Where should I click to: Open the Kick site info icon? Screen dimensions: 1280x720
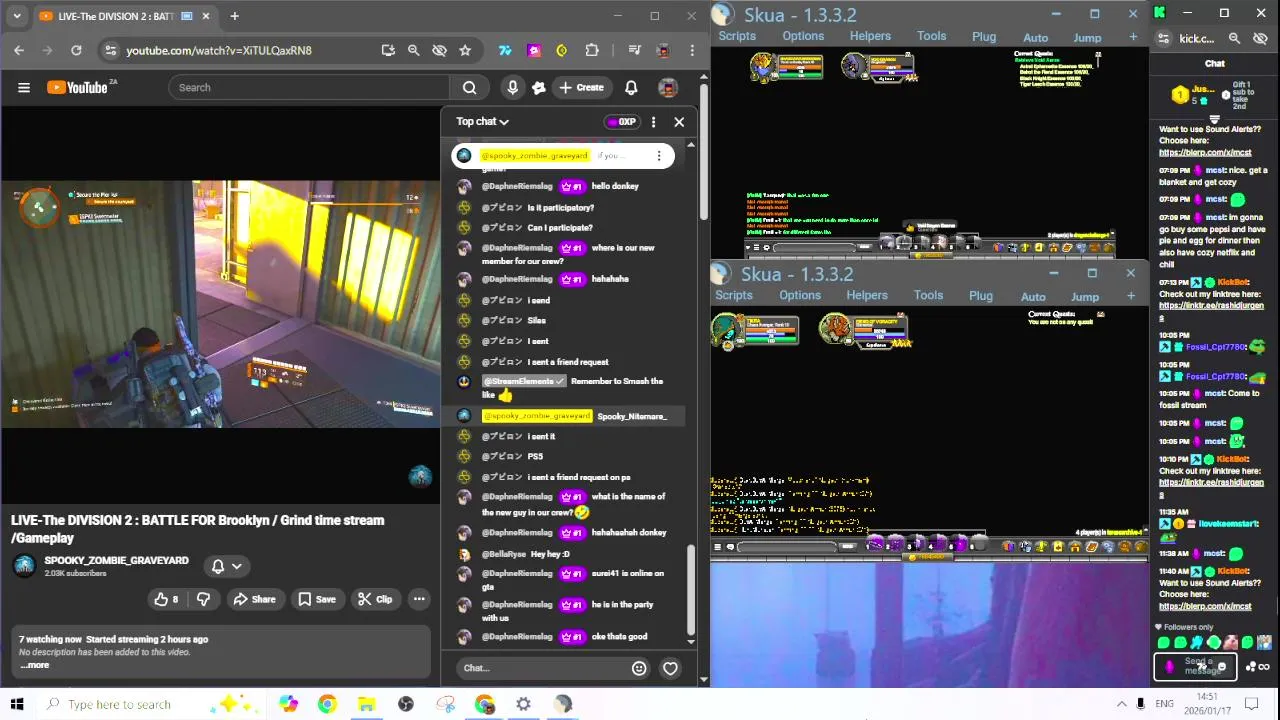[1163, 39]
